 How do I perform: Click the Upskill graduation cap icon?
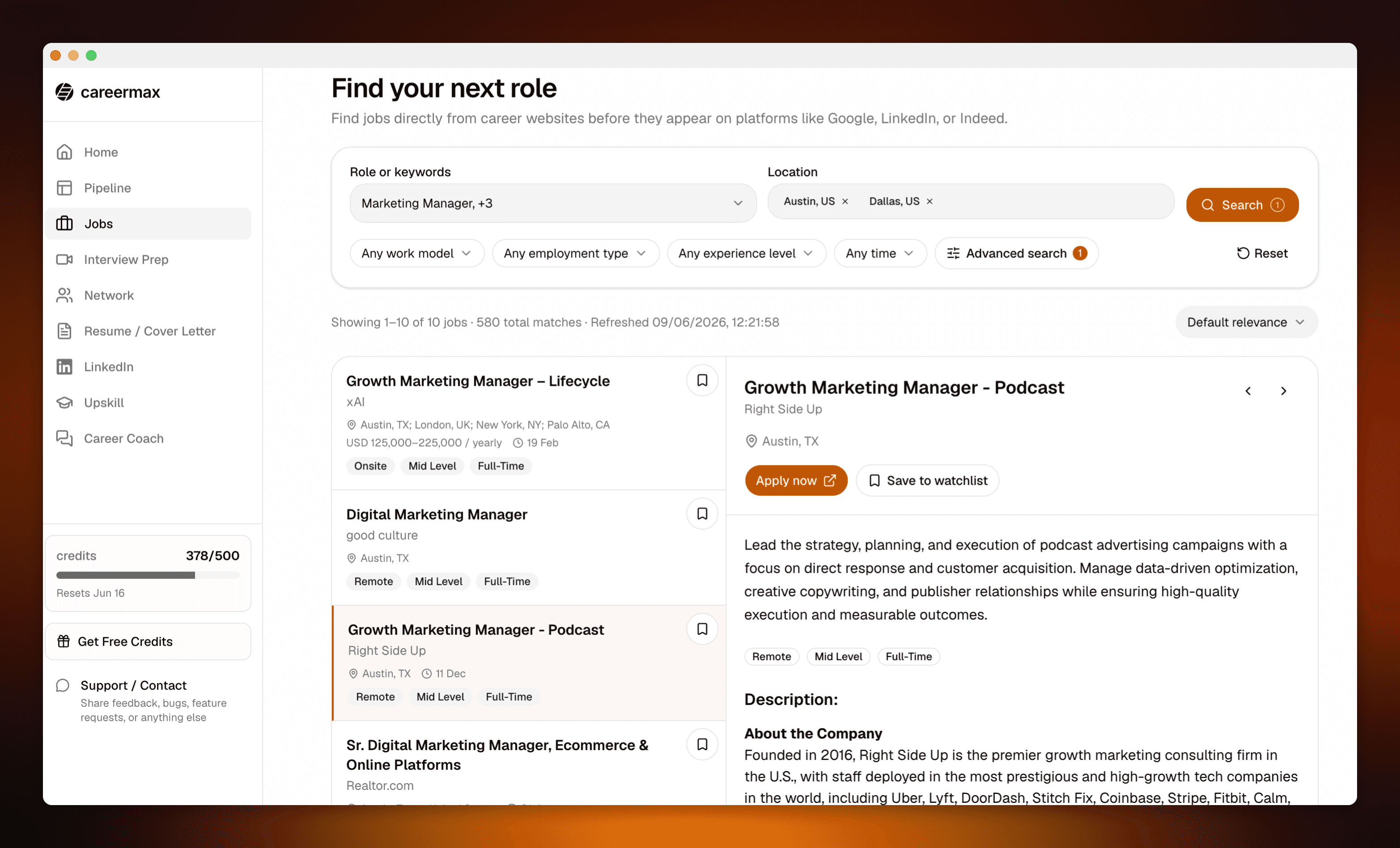(64, 403)
